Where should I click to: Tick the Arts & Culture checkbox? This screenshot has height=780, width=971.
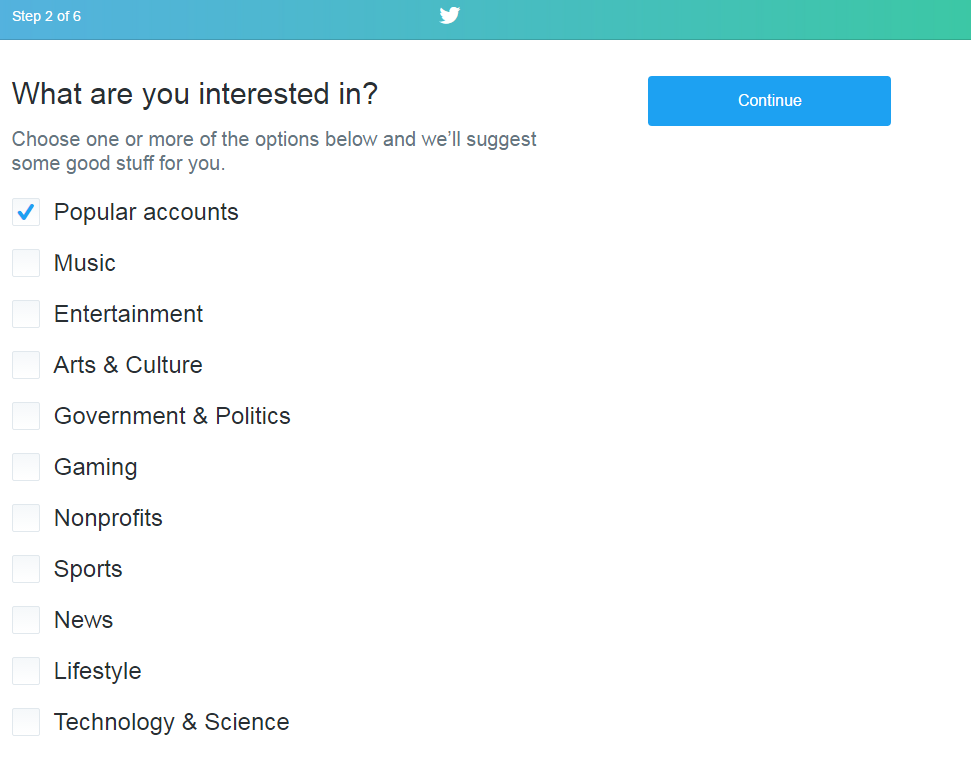[x=26, y=365]
